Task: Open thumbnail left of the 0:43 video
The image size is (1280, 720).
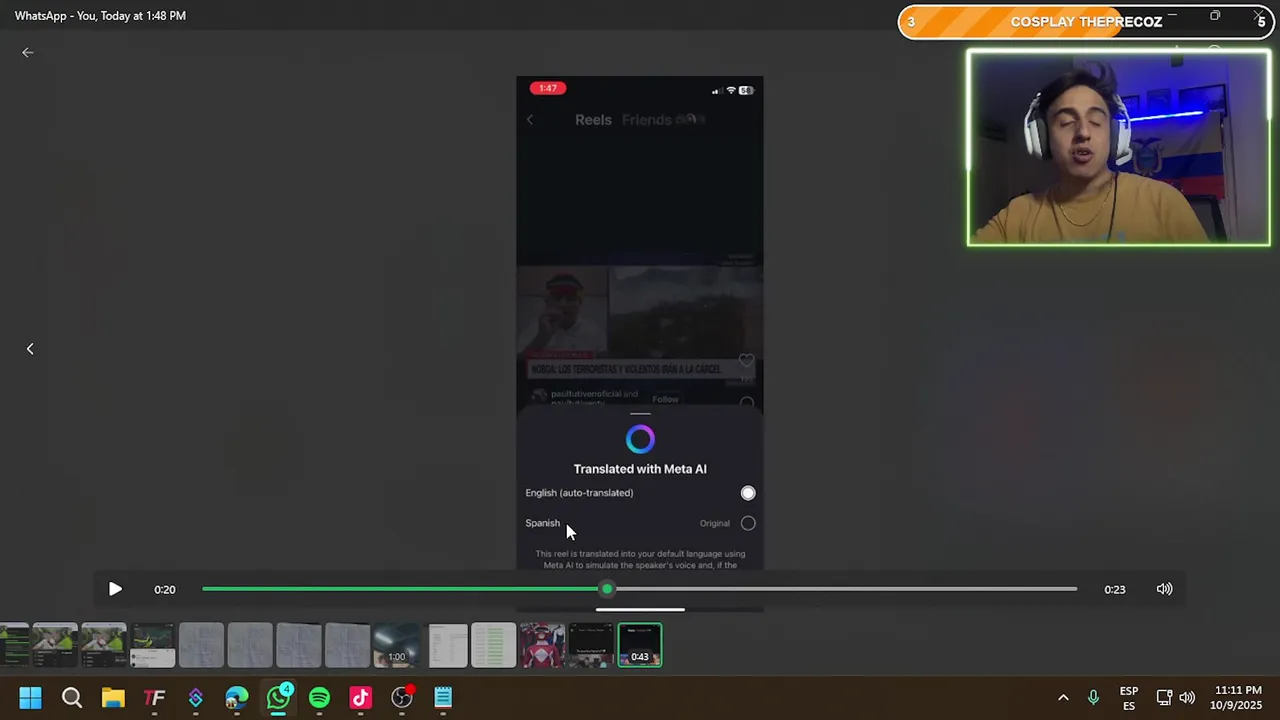Action: (591, 645)
